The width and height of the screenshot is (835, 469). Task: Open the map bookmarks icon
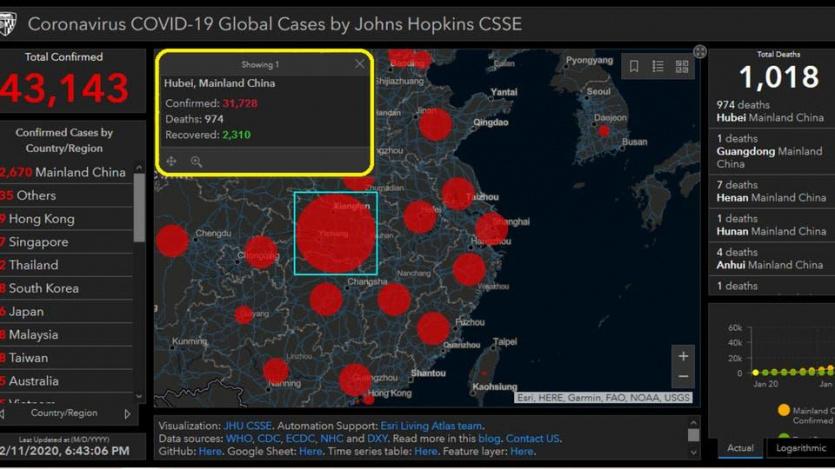(634, 67)
